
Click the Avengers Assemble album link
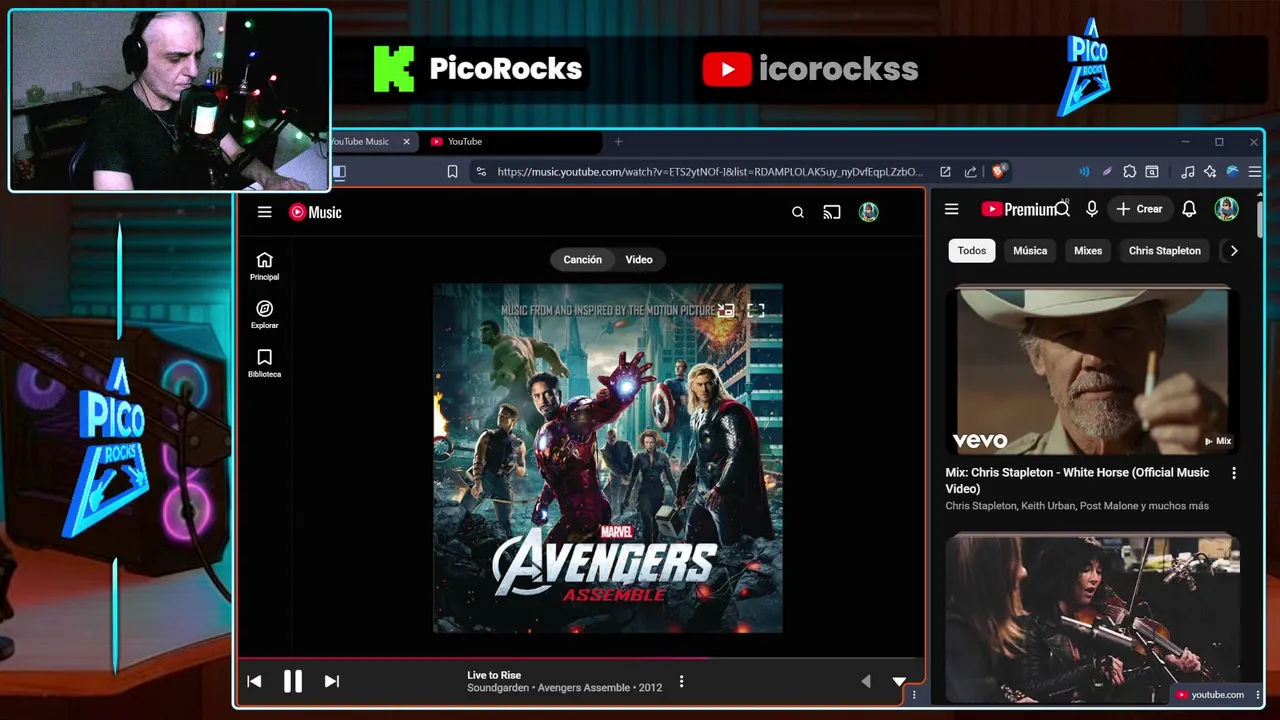click(x=584, y=688)
